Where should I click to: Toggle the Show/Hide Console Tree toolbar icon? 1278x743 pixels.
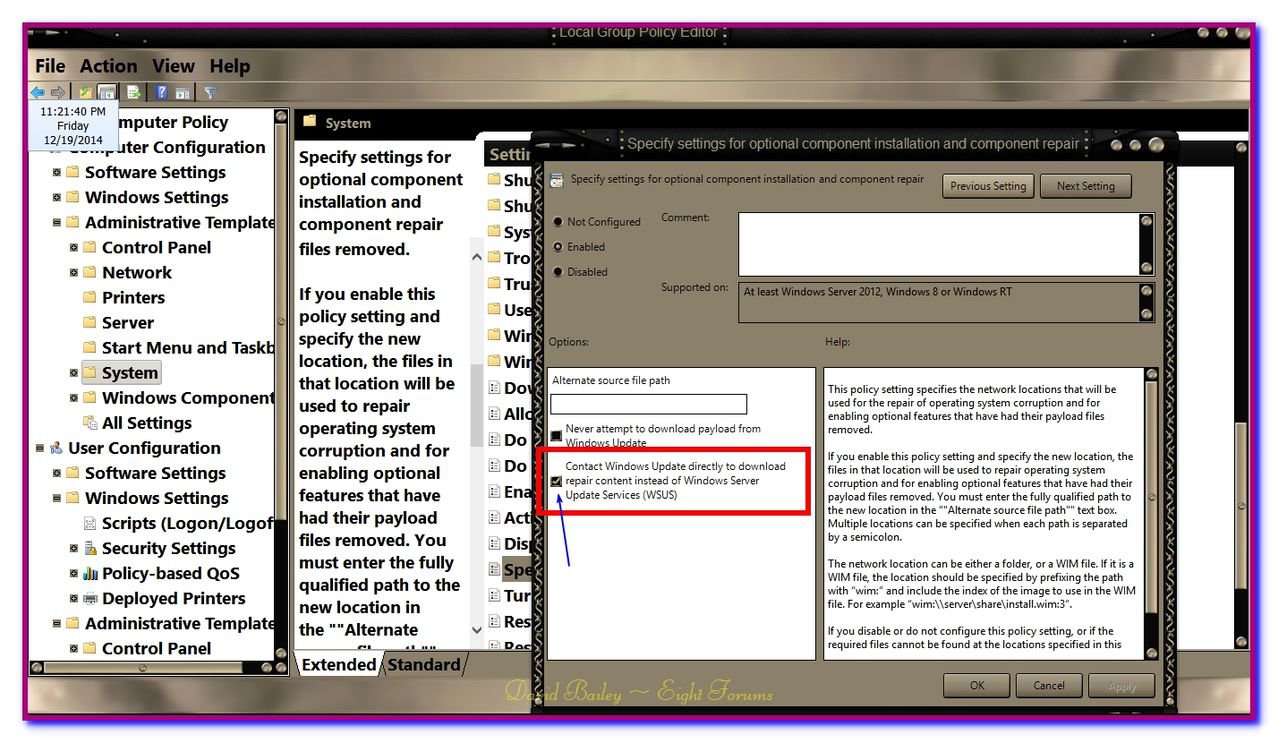(x=106, y=93)
